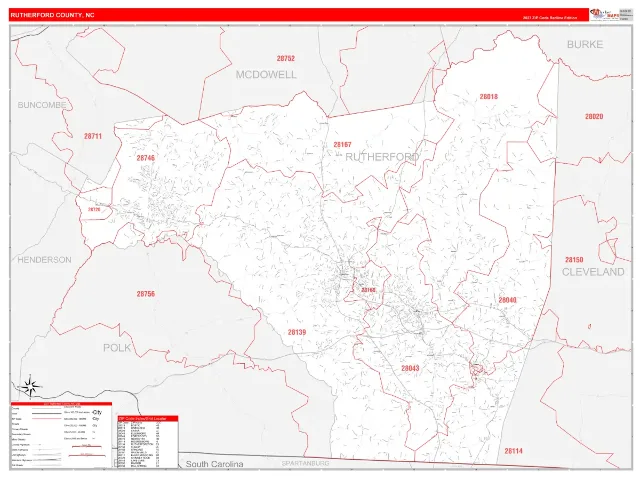Select ZIP code label 28020

[x=594, y=116]
